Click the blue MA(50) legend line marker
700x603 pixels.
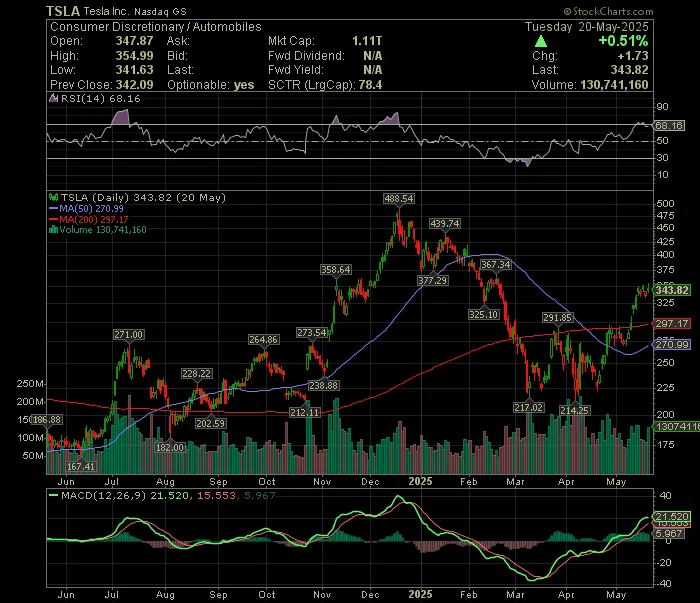[x=54, y=208]
